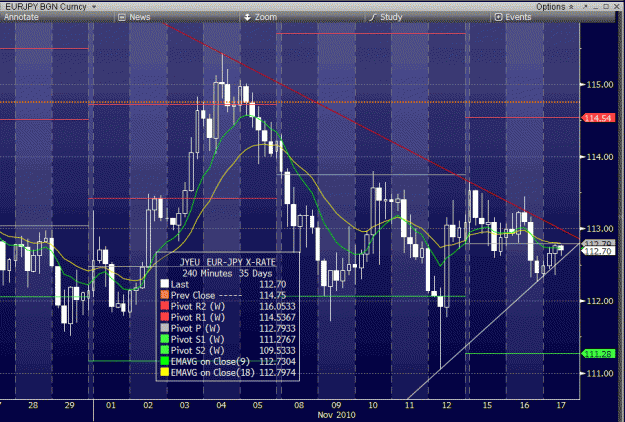
Task: Click date label 17 on time axis
Action: pos(561,405)
